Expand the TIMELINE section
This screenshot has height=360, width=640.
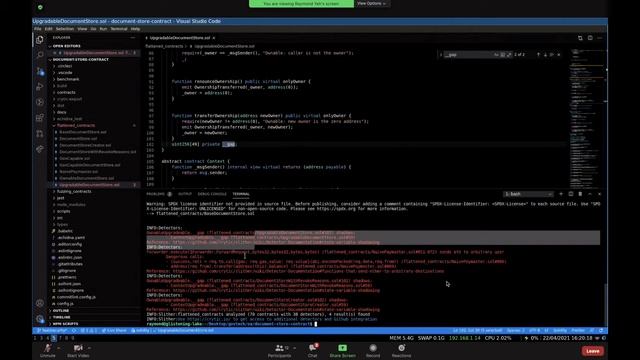pos(61,317)
